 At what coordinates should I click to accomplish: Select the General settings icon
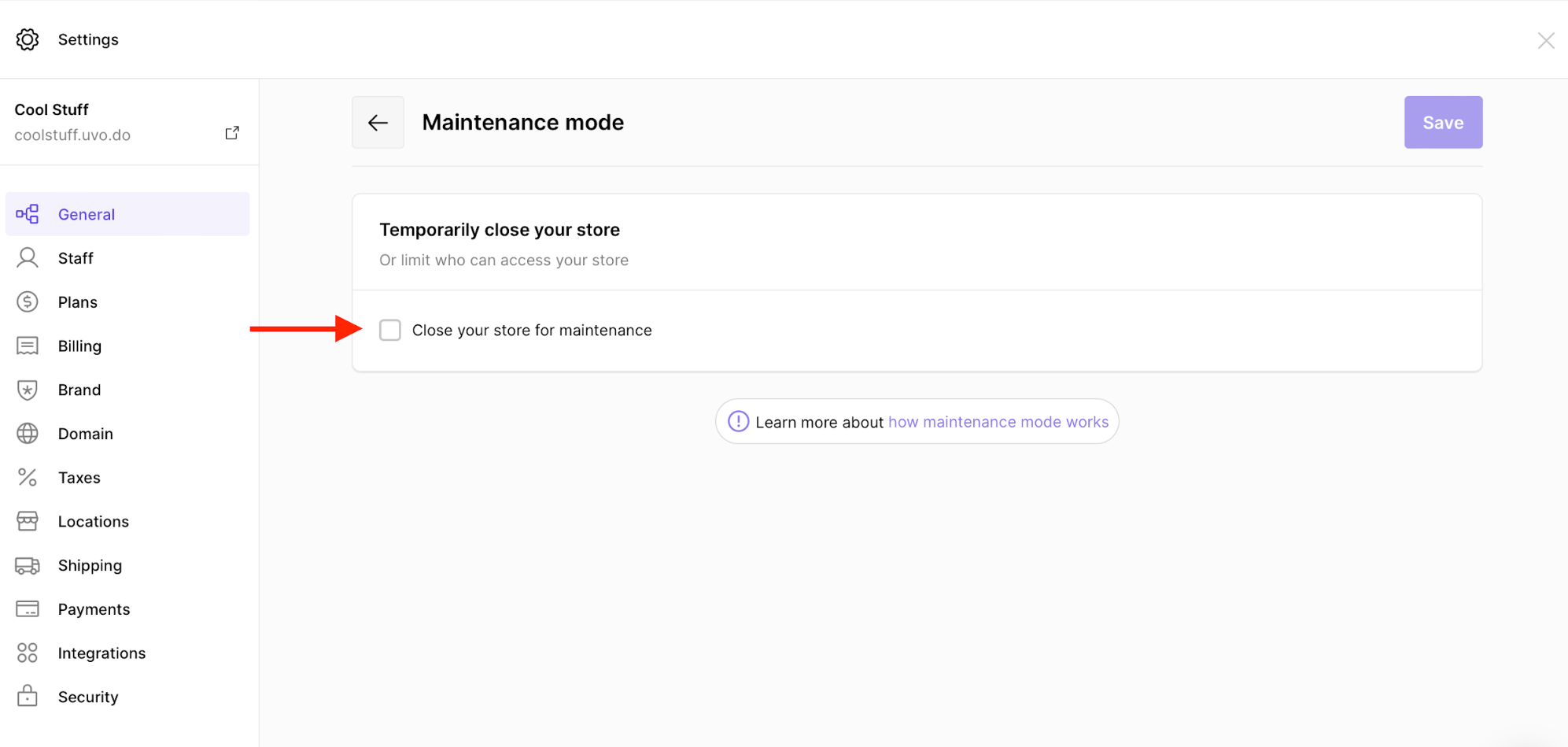28,213
